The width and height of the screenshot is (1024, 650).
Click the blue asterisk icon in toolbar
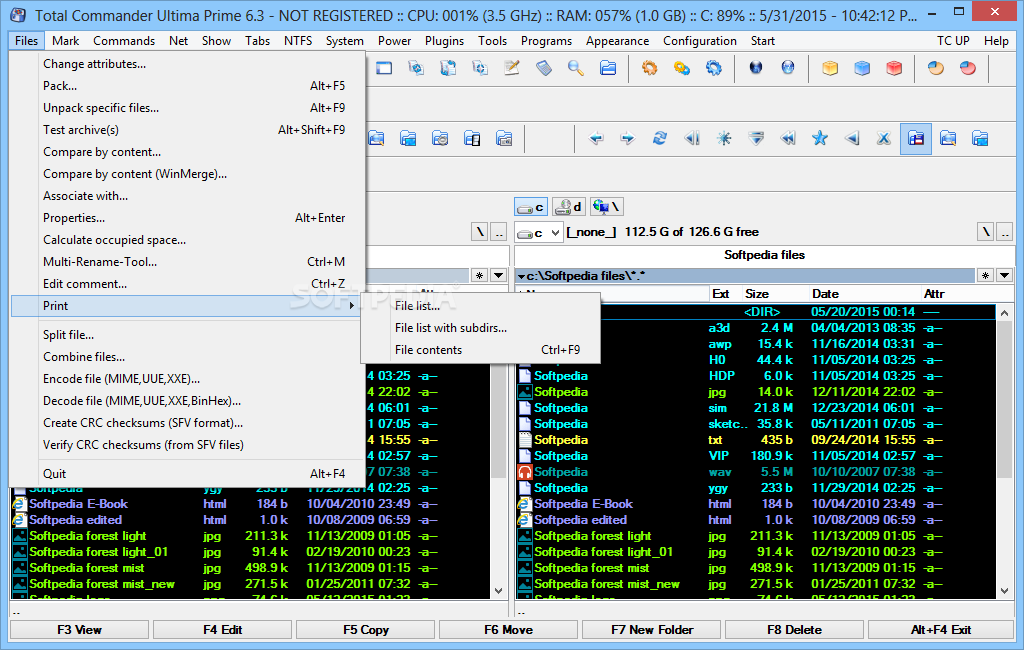click(x=724, y=138)
